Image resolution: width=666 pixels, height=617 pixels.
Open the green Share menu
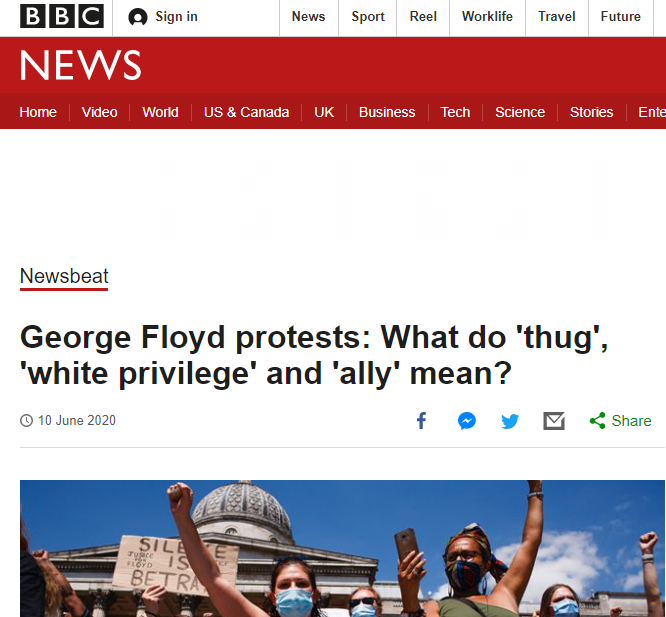pyautogui.click(x=621, y=421)
